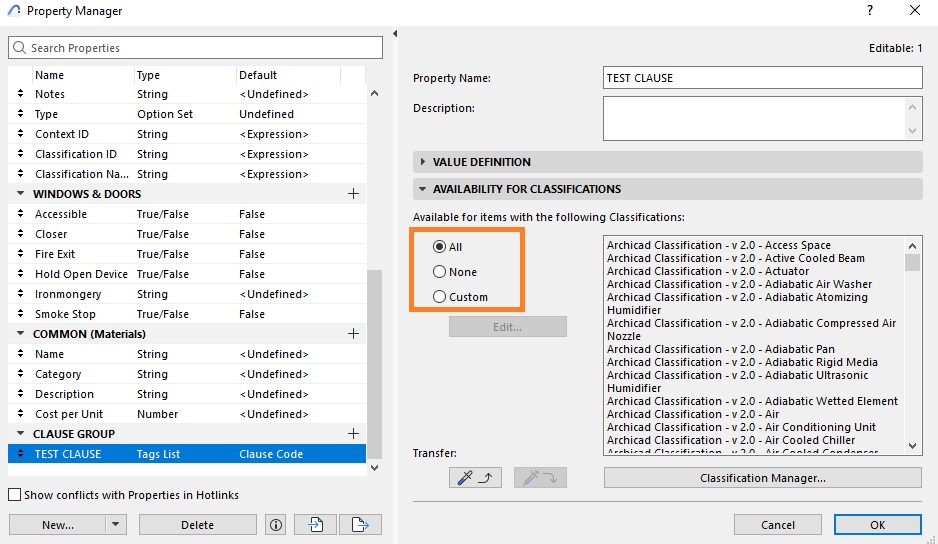Screen dimensions: 938x544
Task: Collapse the CLAUSE GROUP group
Action: (20, 434)
